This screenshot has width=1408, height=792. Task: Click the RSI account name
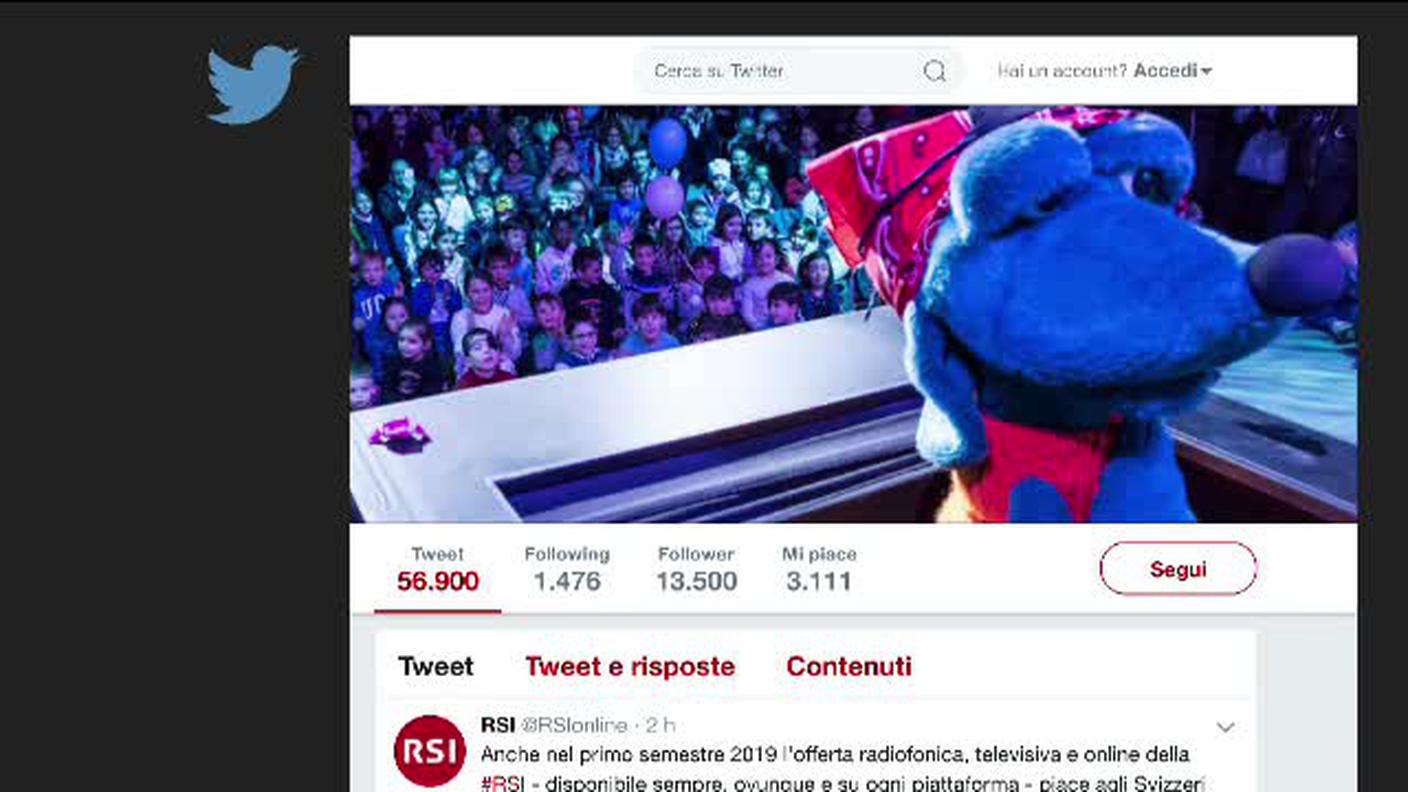click(498, 725)
